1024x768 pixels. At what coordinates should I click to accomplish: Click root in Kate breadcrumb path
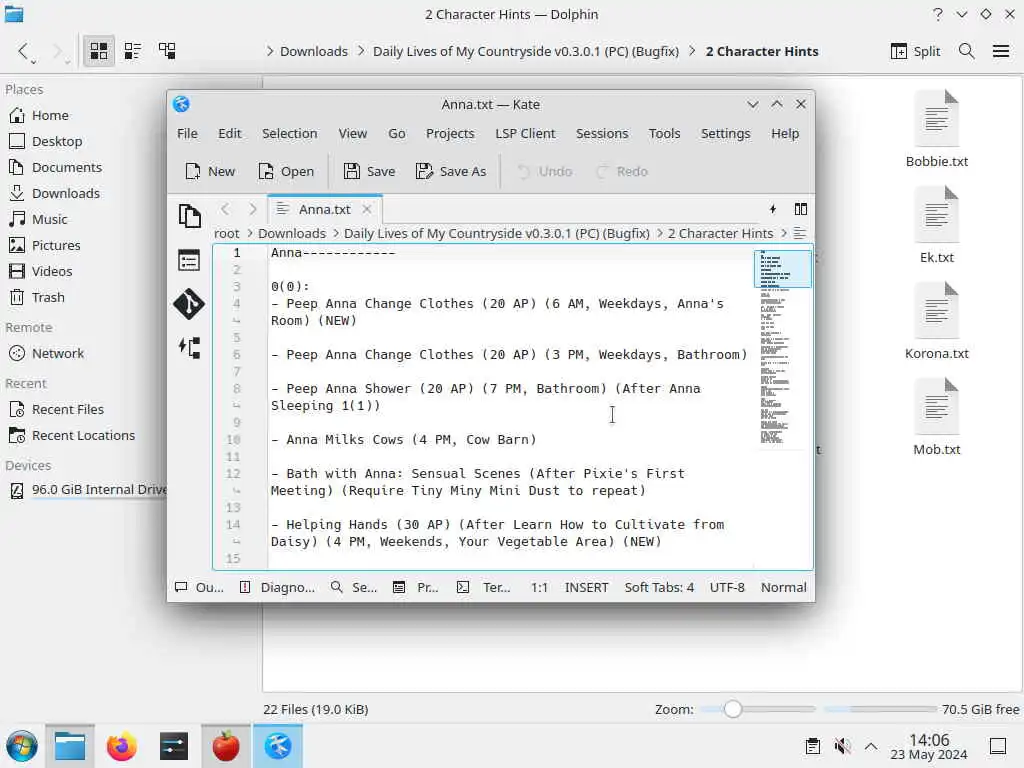tap(226, 233)
